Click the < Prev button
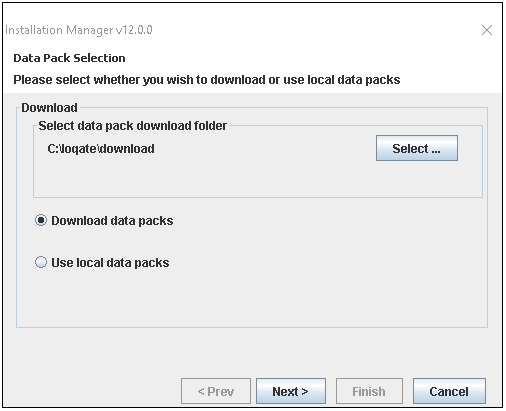 pos(216,391)
